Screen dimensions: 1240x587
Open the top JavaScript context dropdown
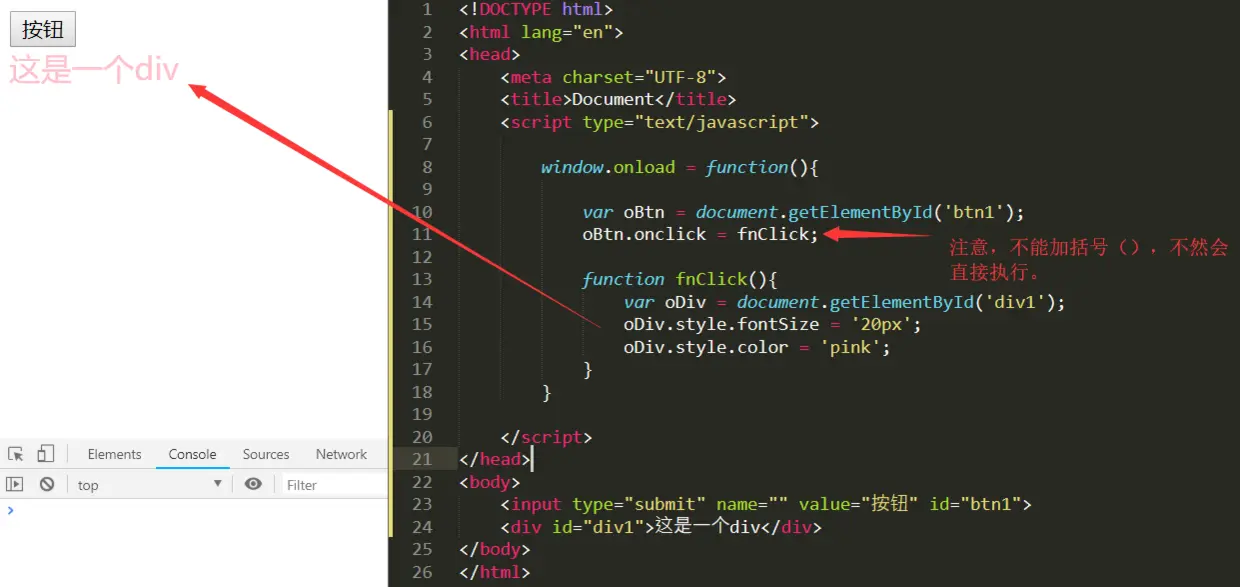click(x=150, y=484)
